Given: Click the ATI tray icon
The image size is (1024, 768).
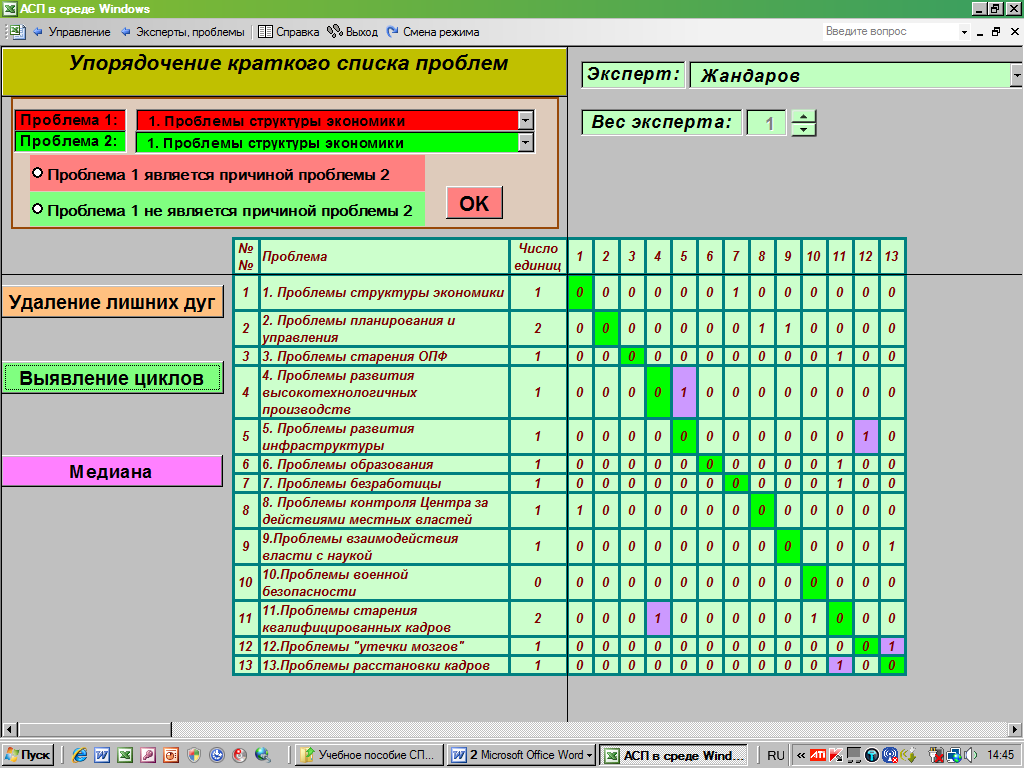Looking at the screenshot, I should 818,756.
